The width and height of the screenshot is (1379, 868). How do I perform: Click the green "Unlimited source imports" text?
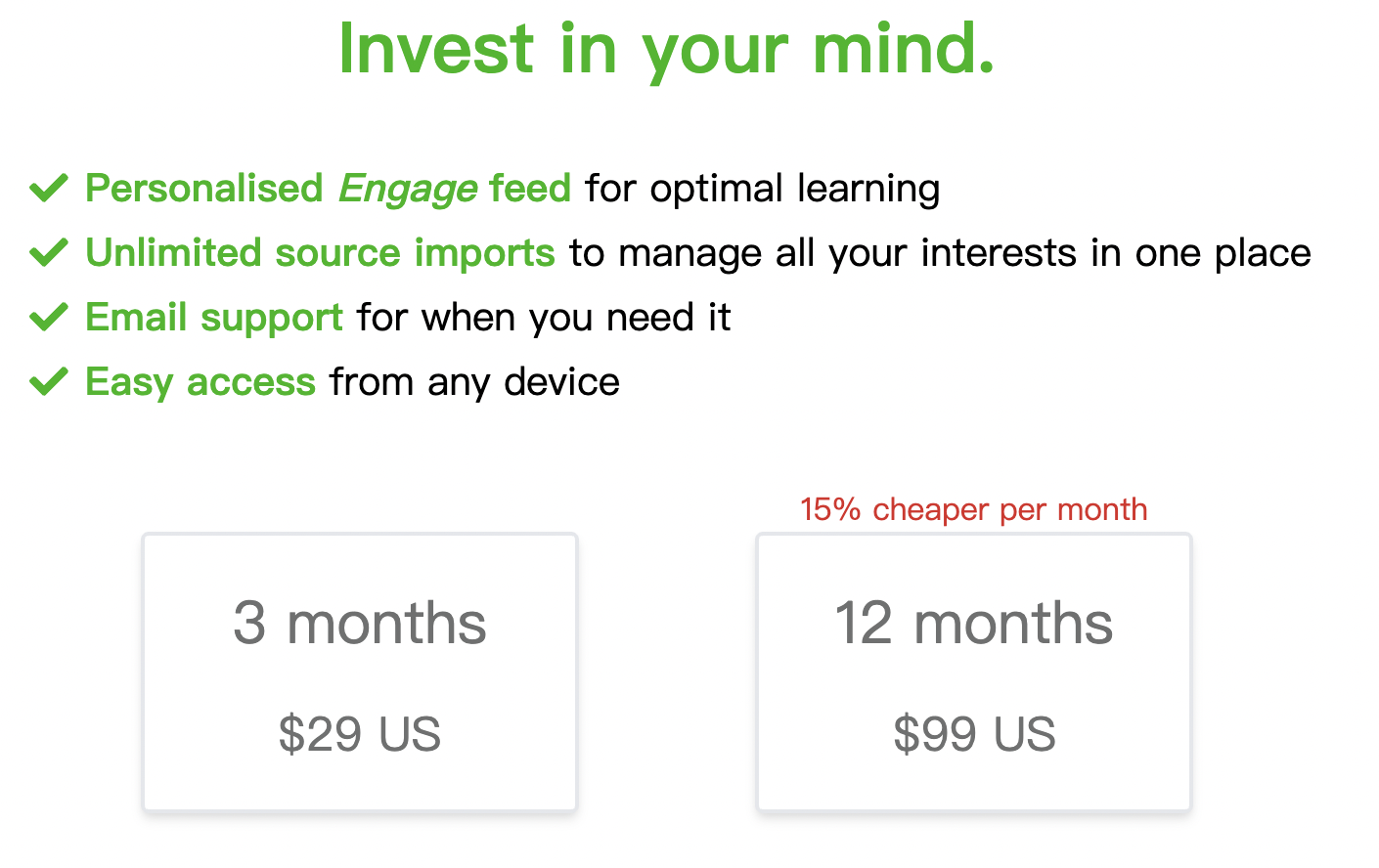pos(320,253)
